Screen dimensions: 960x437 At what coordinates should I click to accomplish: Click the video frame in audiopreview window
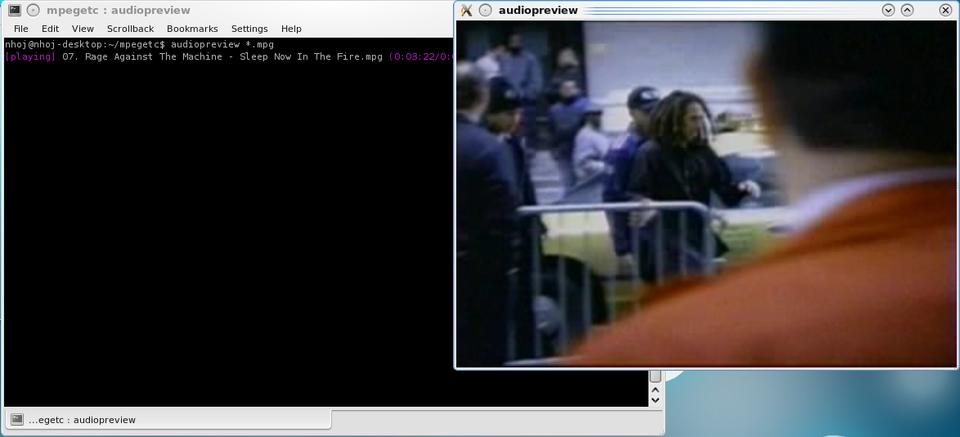click(x=707, y=194)
